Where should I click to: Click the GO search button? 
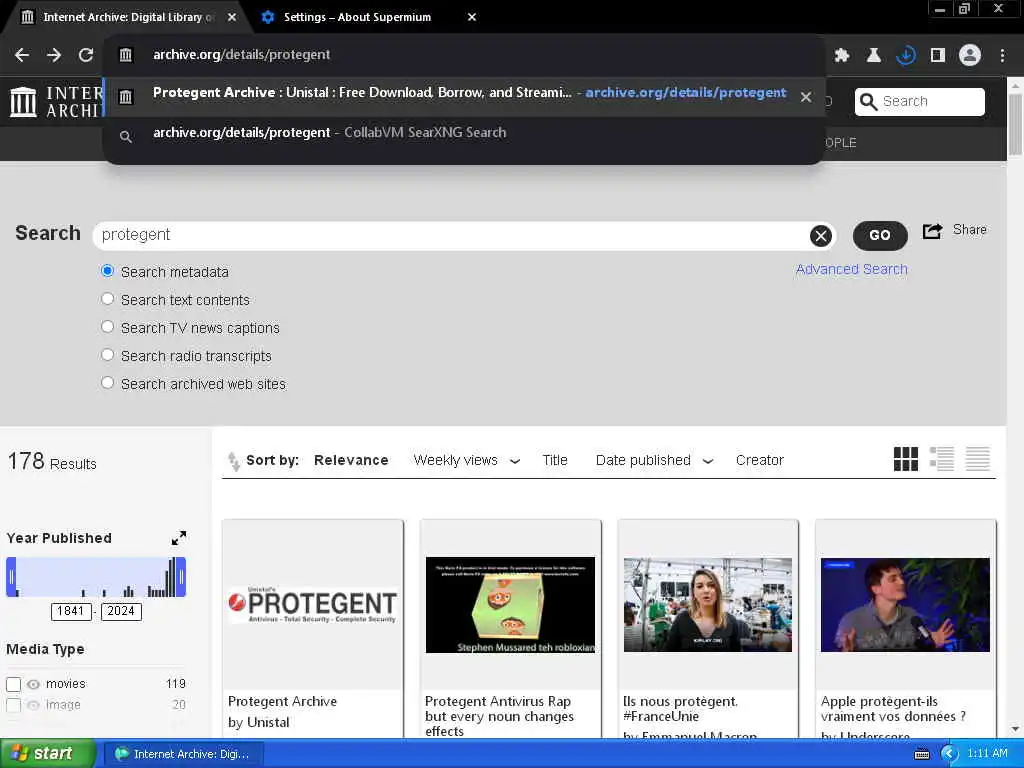point(880,236)
